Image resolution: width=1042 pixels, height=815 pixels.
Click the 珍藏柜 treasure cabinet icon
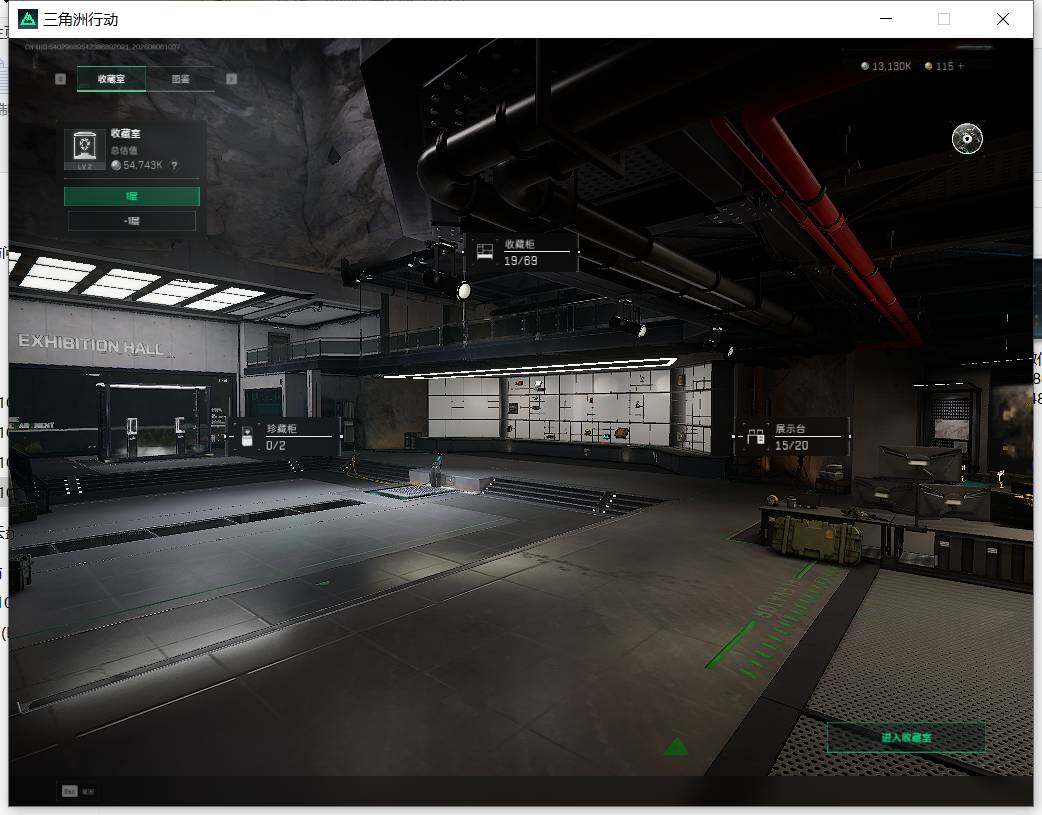pos(247,436)
